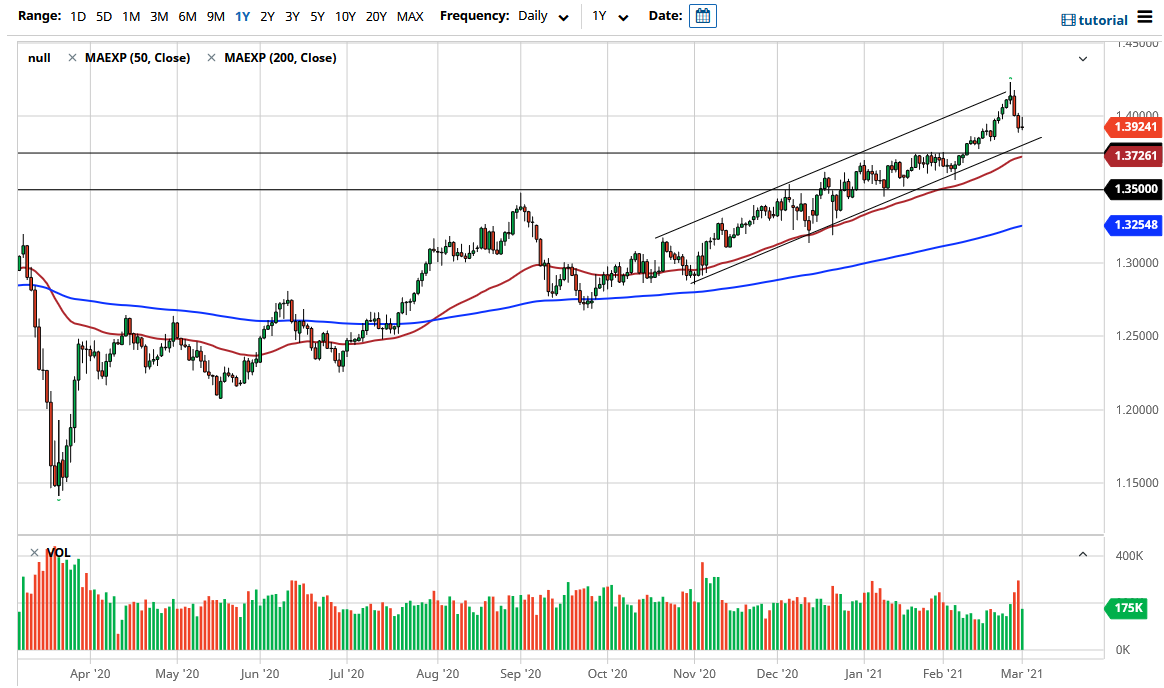This screenshot has height=688, width=1164.
Task: Switch range to 5Y
Action: pyautogui.click(x=316, y=17)
